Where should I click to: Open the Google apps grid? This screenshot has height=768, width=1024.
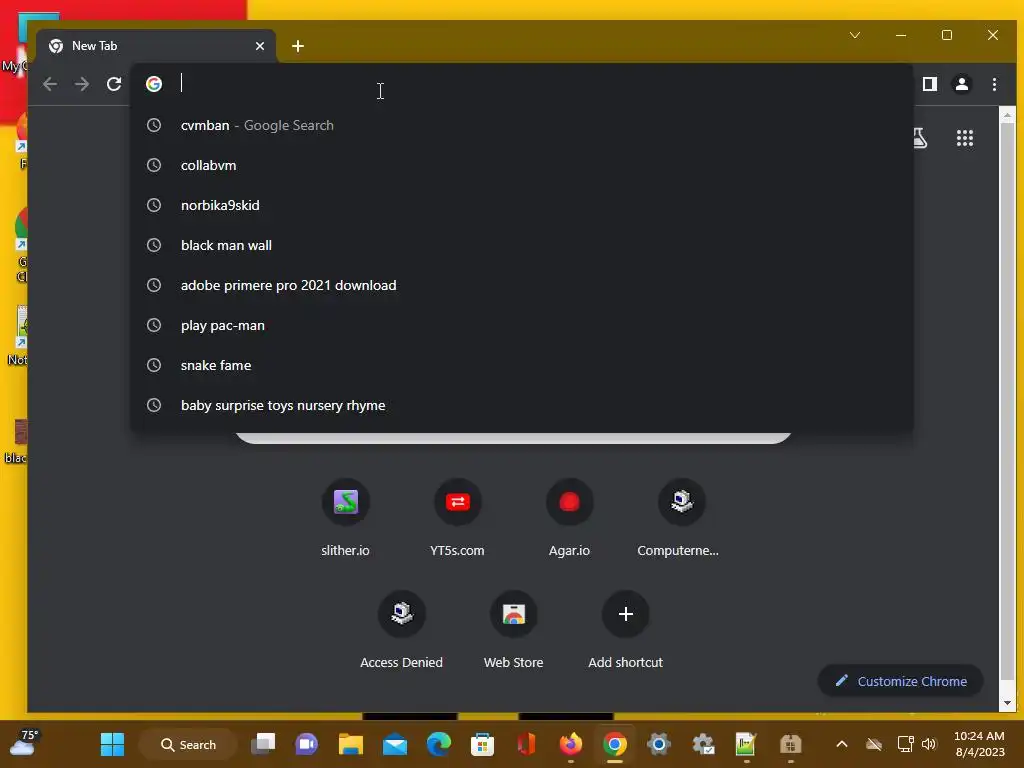(x=965, y=138)
